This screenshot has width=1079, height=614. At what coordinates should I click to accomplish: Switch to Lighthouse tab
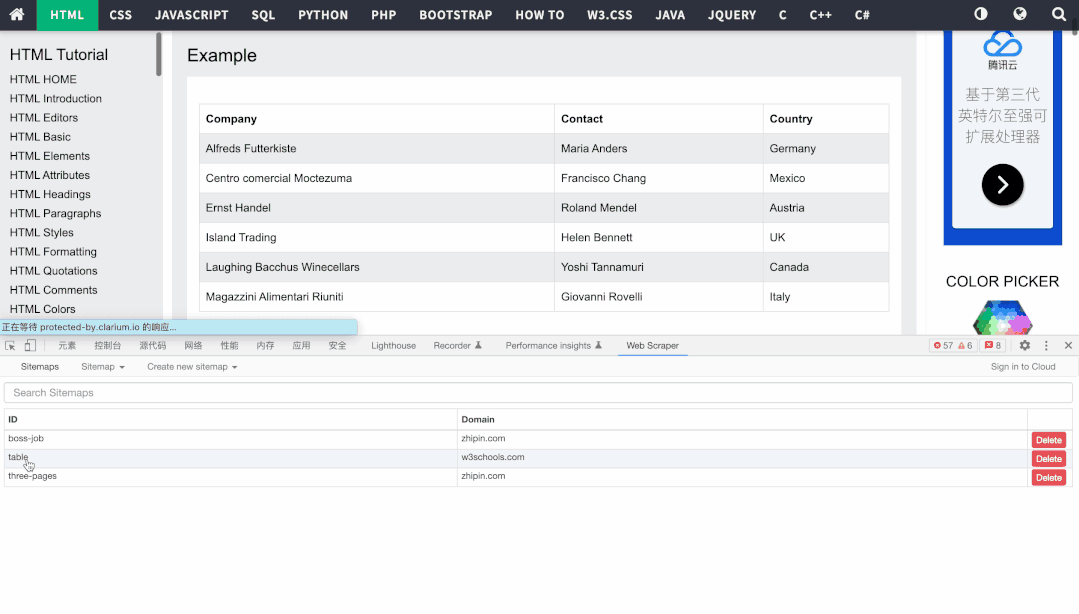click(x=393, y=346)
